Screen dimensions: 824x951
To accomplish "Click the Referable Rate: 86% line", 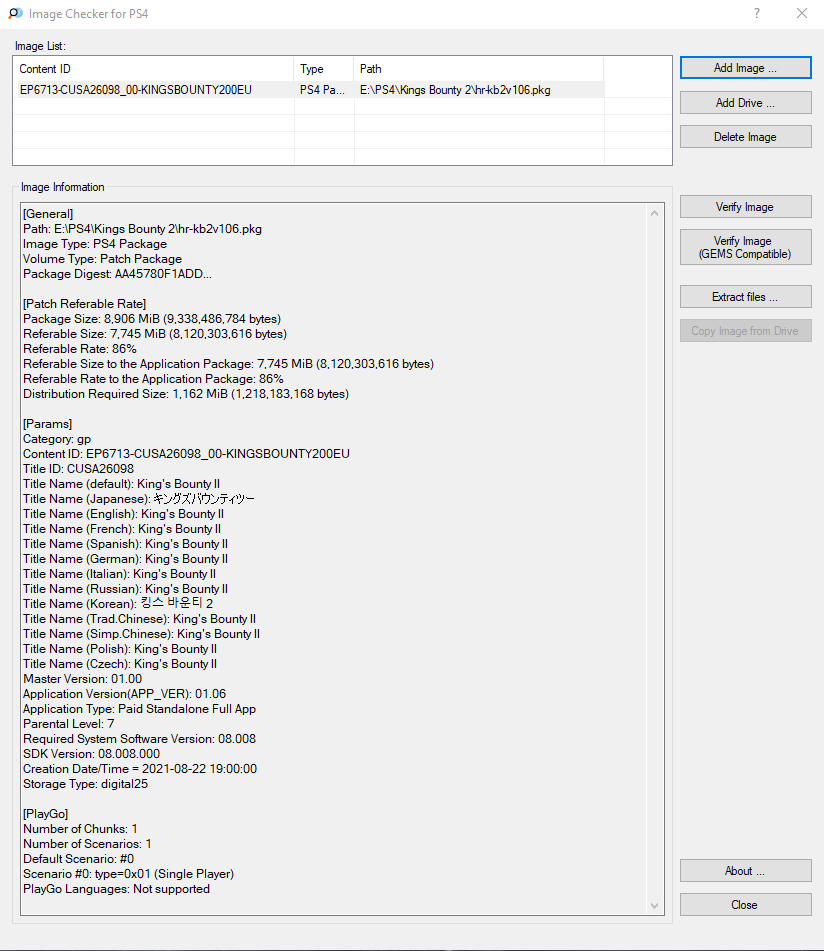I will (80, 348).
